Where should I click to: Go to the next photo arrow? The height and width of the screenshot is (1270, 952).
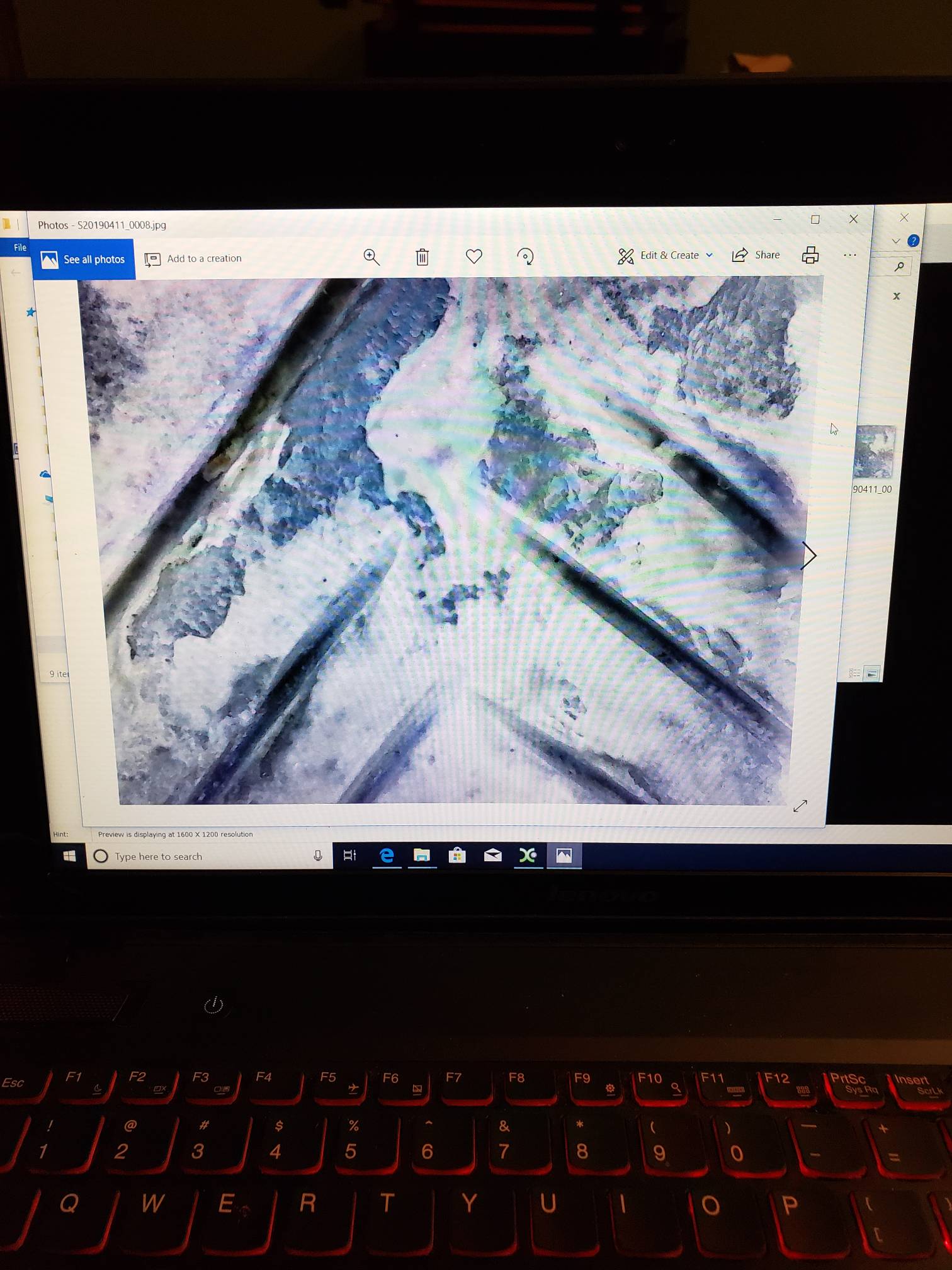(x=808, y=556)
